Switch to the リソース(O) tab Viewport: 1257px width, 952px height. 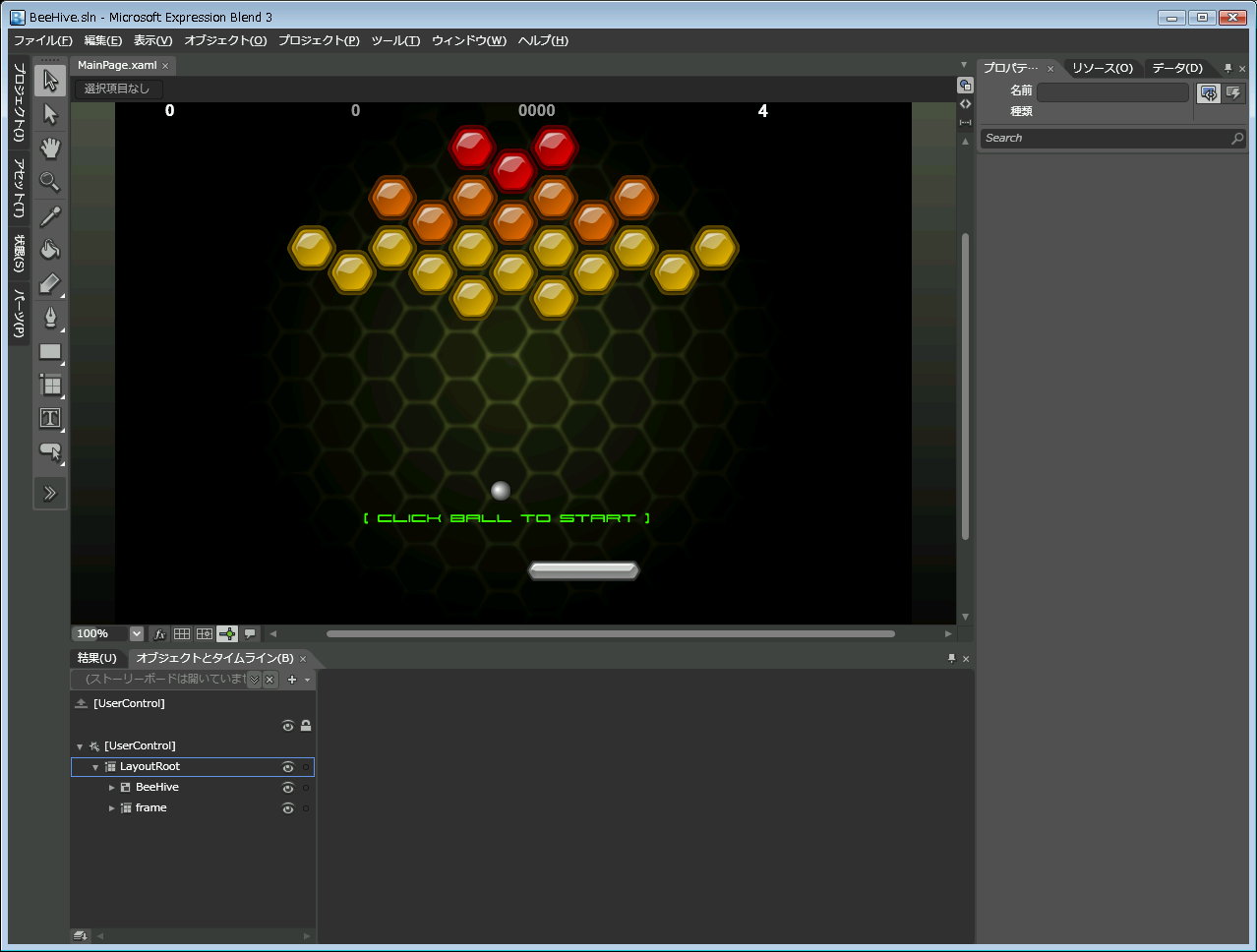(x=1102, y=68)
